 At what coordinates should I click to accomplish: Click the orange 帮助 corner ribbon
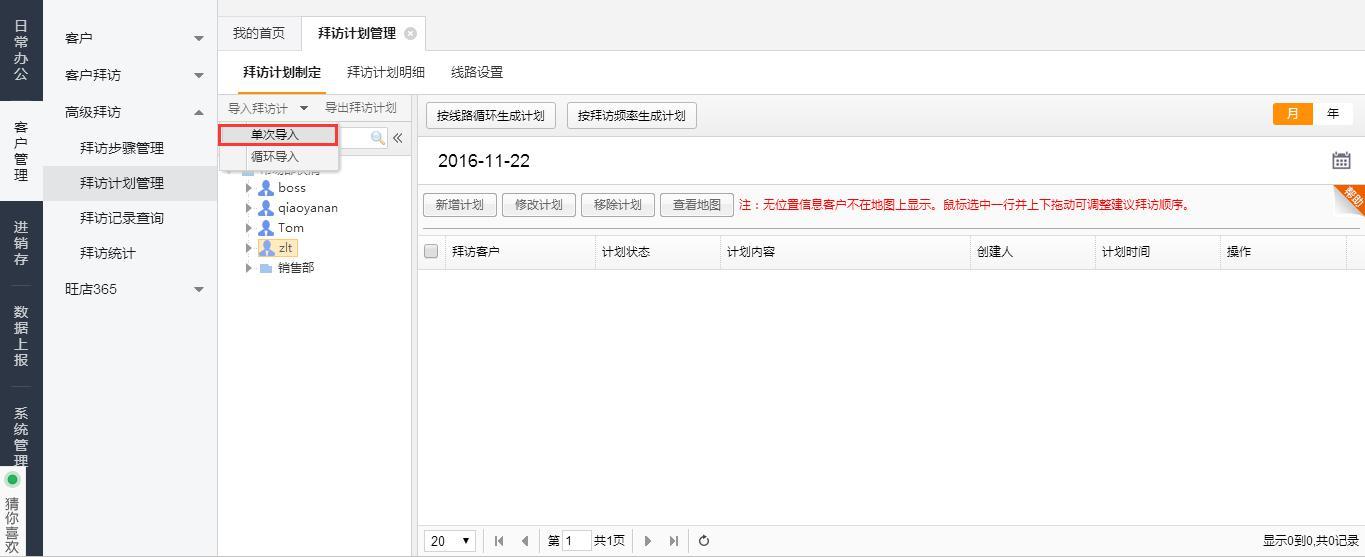coord(1351,197)
